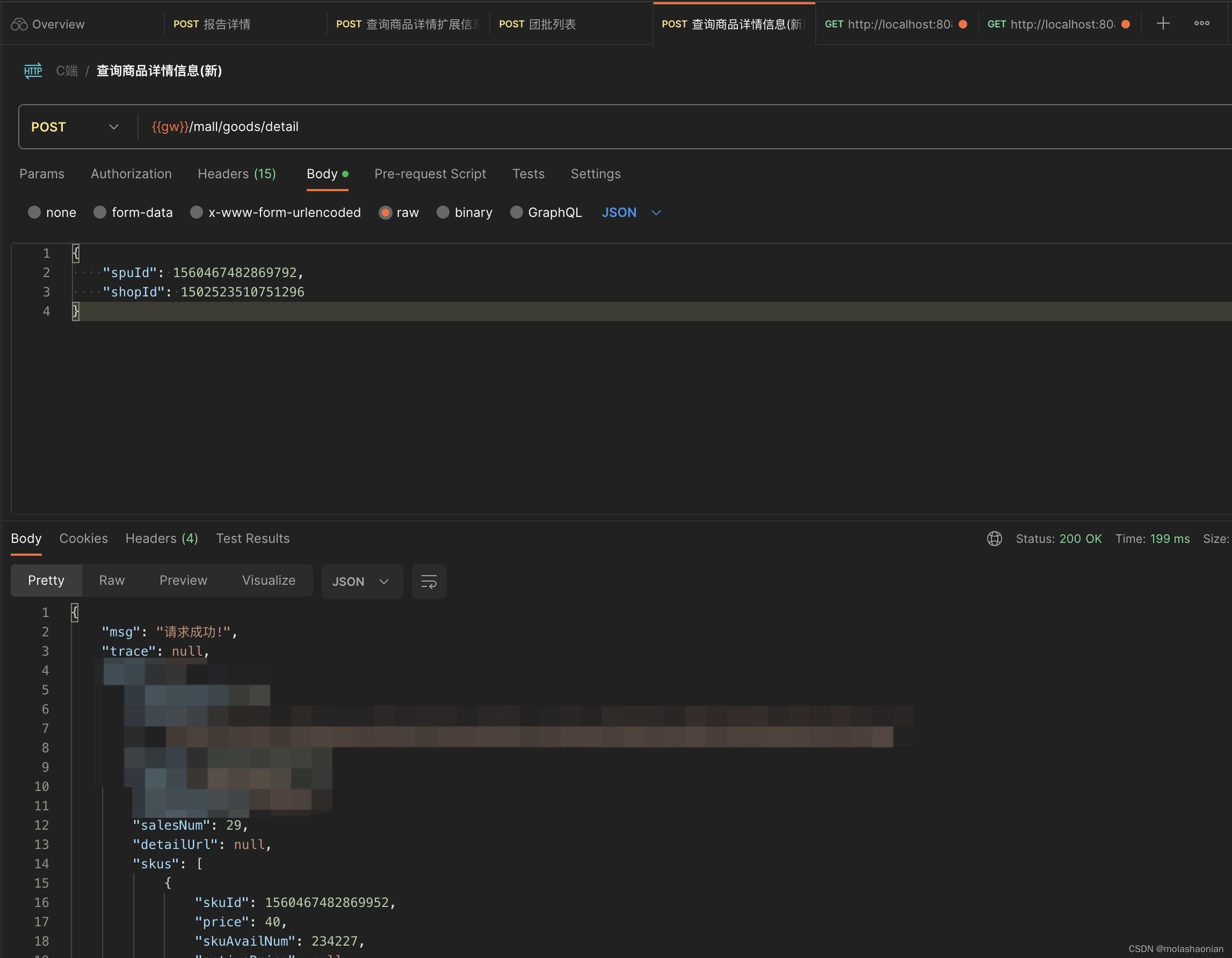
Task: Click the network globe icon near Status
Action: (x=995, y=539)
